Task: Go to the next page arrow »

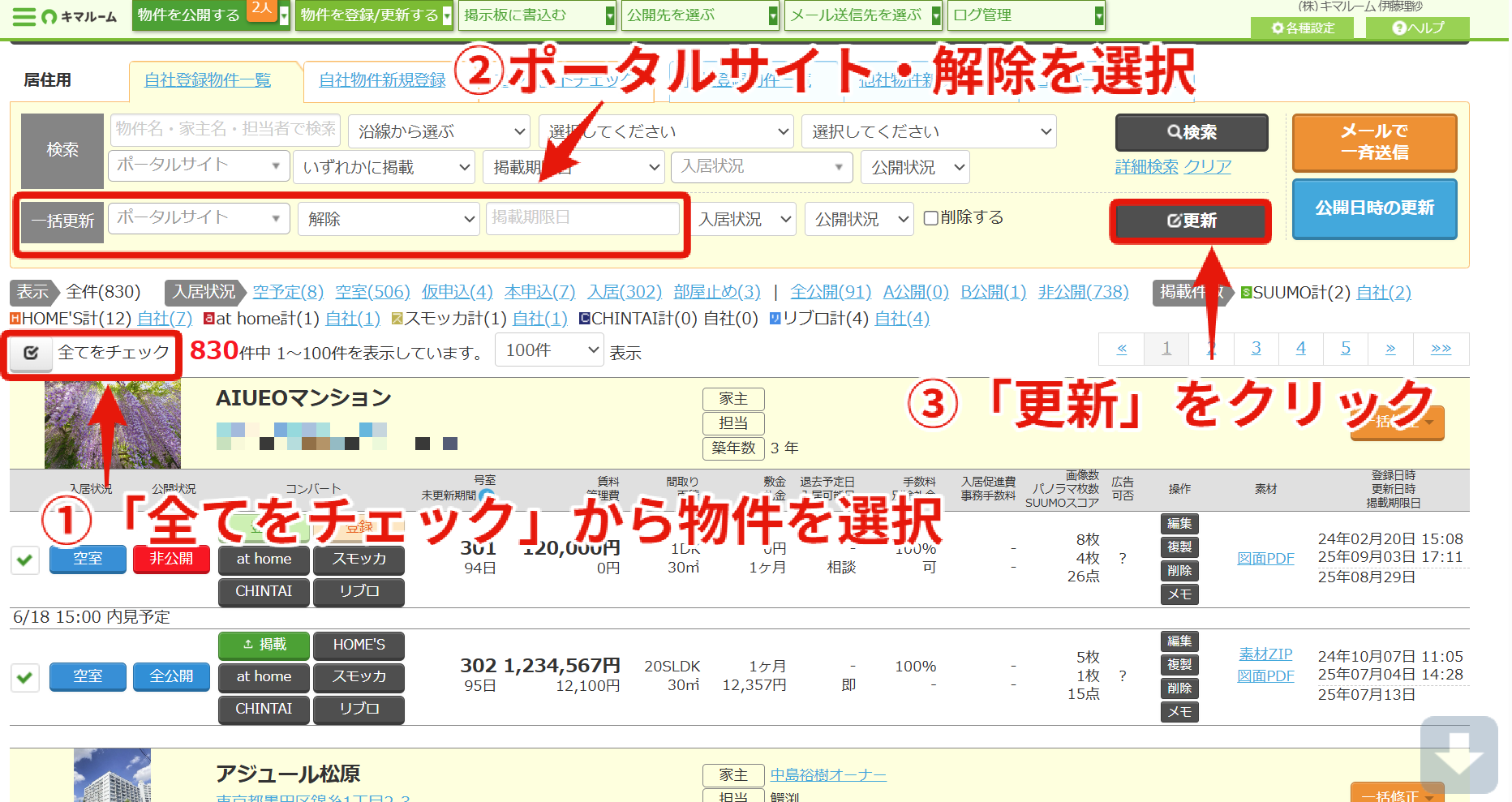Action: 1390,349
